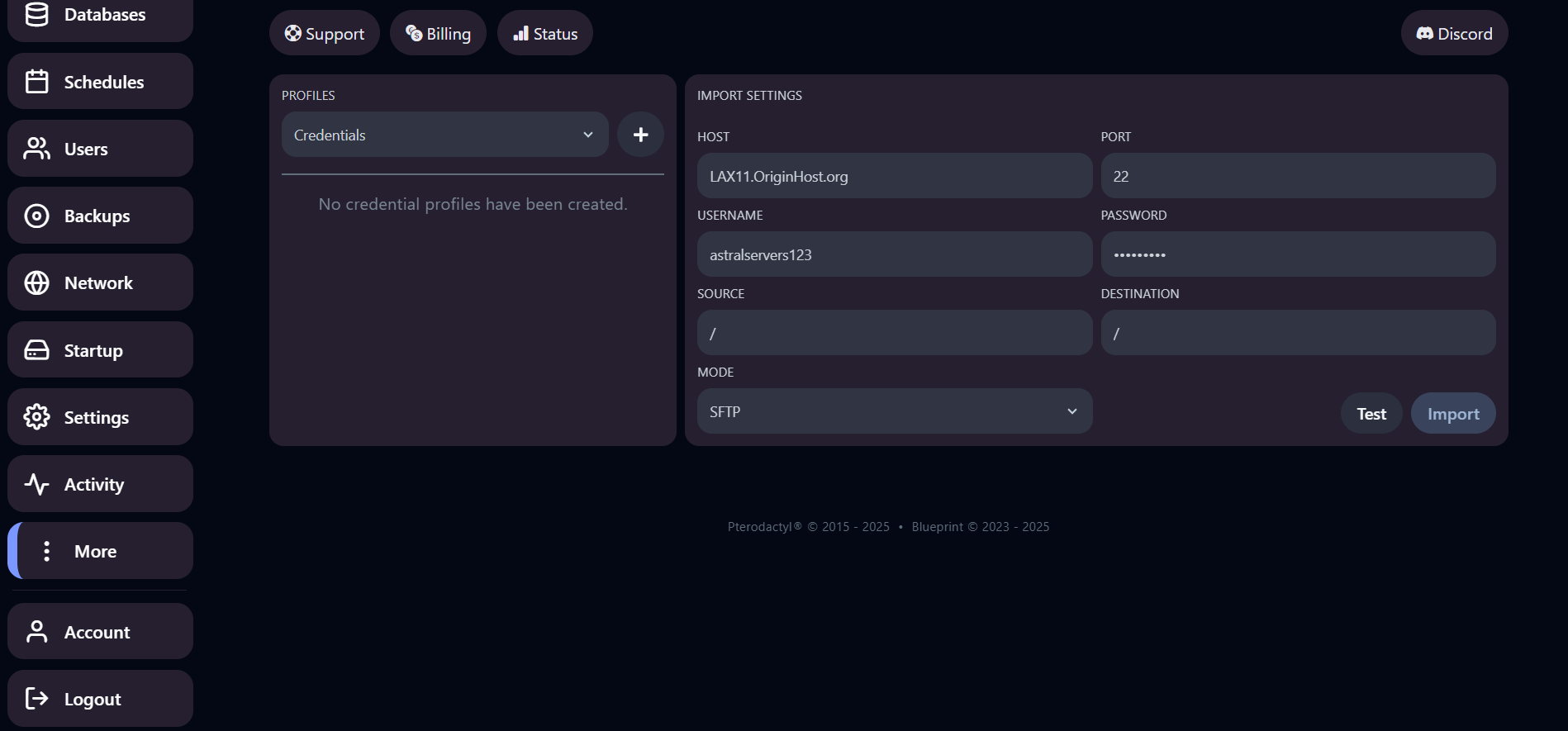
Task: Click the plus icon to add profile
Action: (x=640, y=135)
